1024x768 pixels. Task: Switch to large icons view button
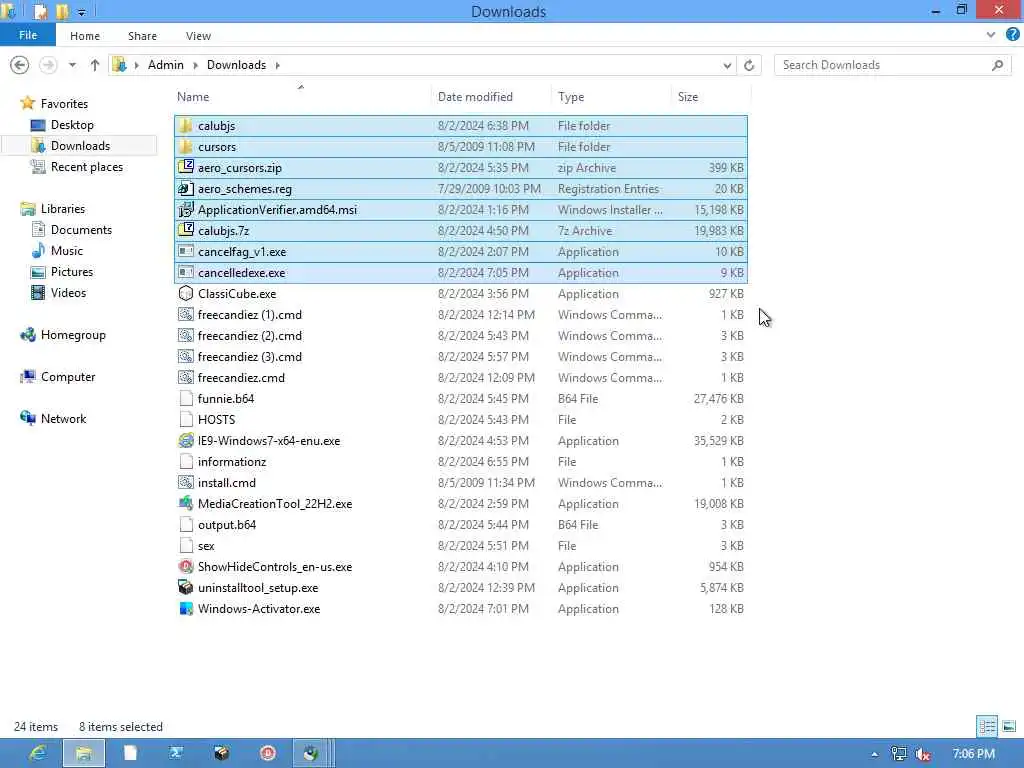[x=1009, y=726]
